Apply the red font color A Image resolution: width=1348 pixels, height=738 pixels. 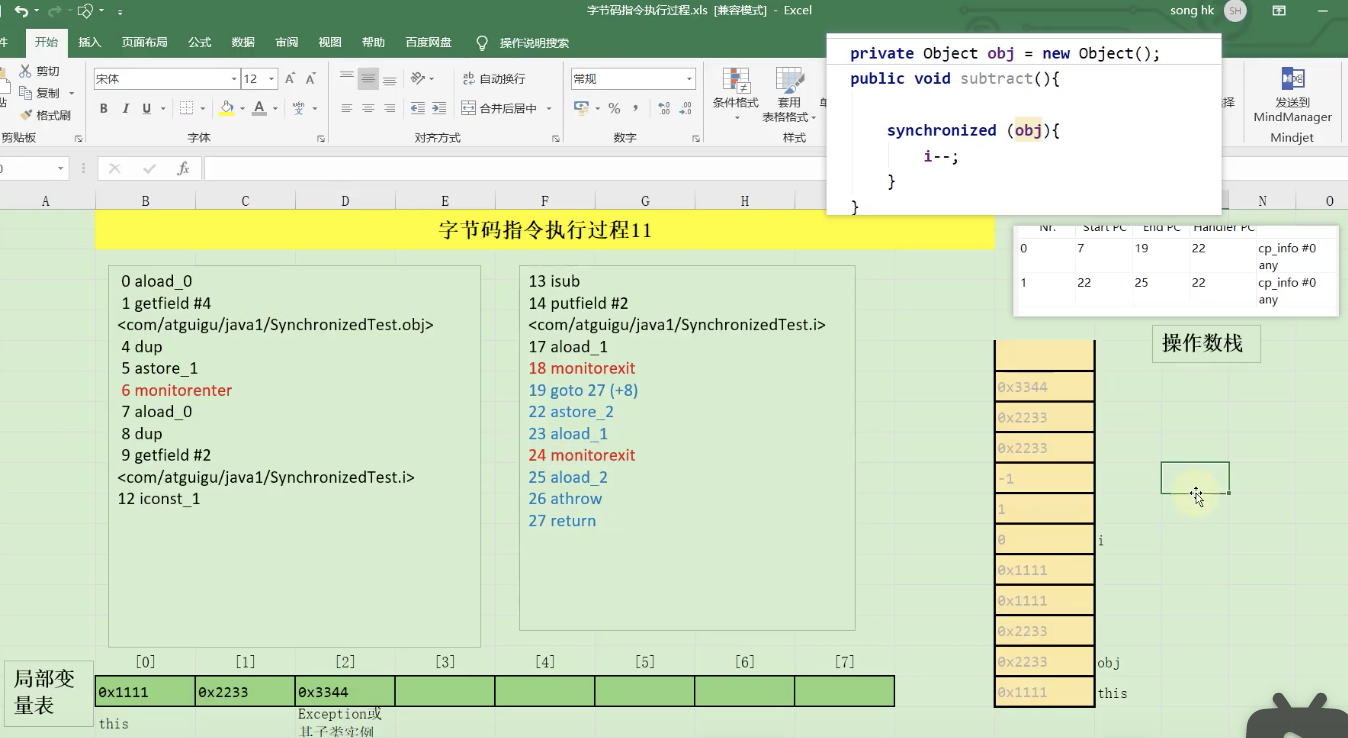click(x=259, y=108)
